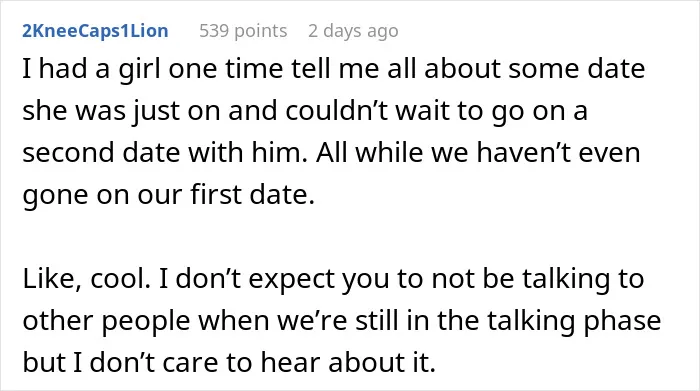Click the line 'but I don't care to hear'

229,362
